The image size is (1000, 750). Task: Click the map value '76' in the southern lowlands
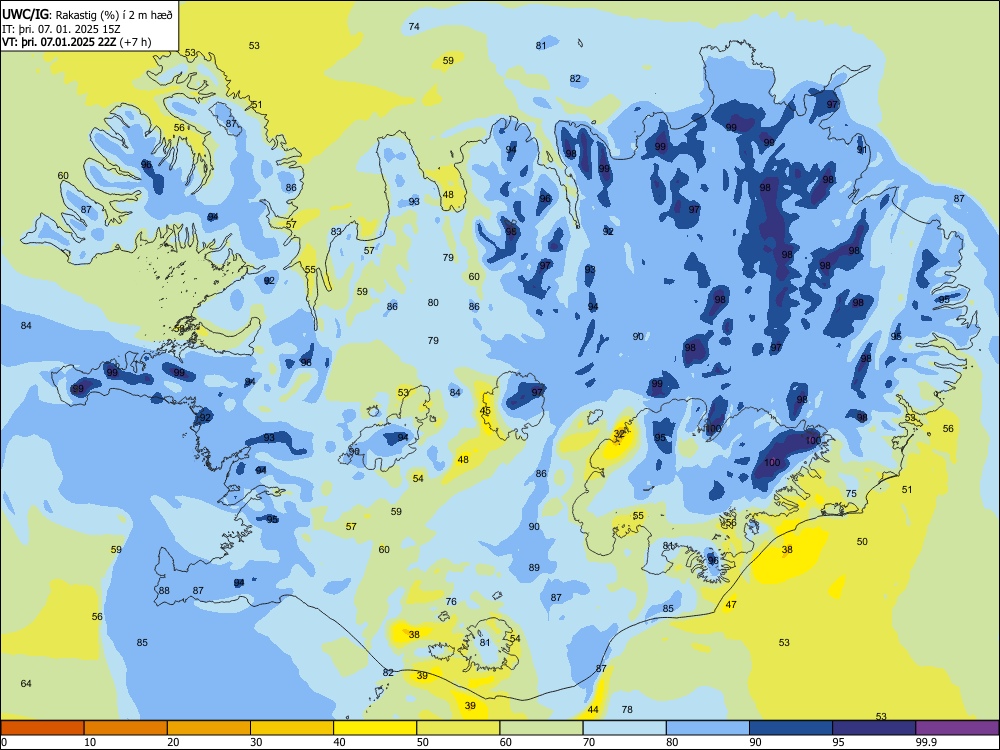click(x=451, y=601)
